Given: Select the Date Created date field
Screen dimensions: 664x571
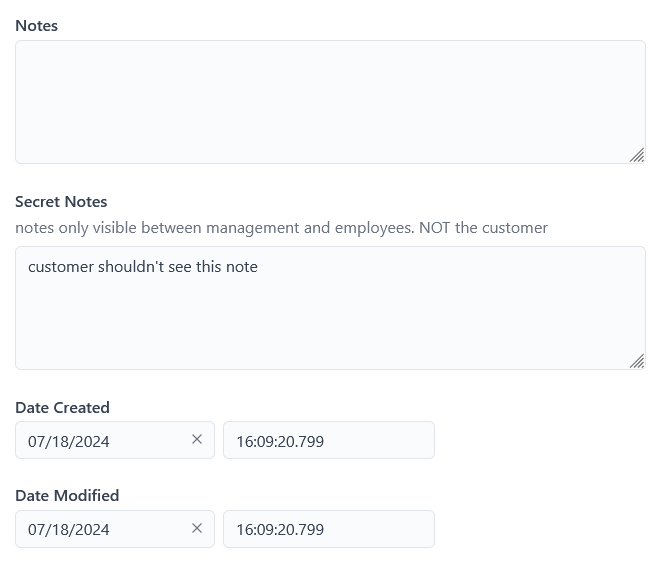Looking at the screenshot, I should point(100,441).
